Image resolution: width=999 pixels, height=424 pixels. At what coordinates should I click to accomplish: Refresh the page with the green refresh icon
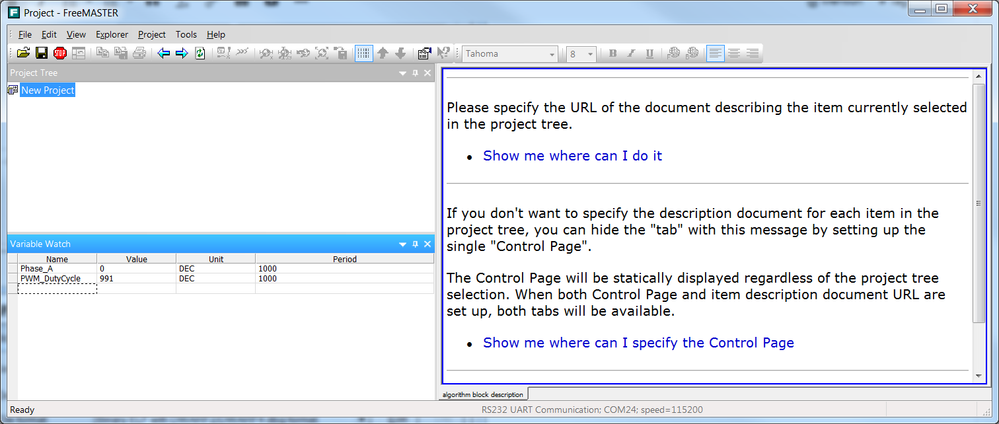199,54
